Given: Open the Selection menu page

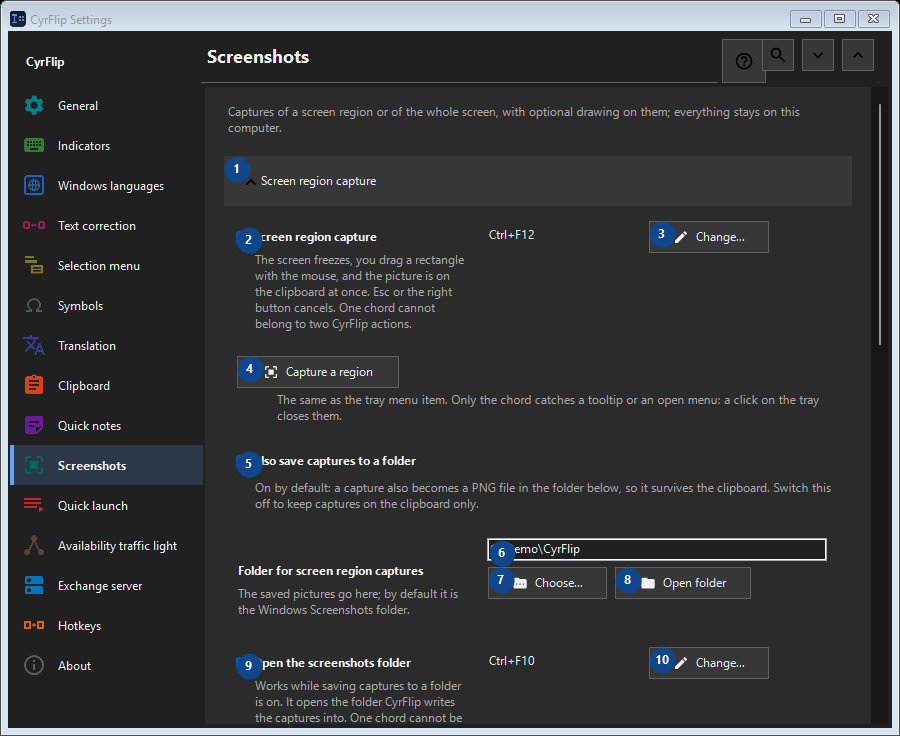Looking at the screenshot, I should click(106, 266).
